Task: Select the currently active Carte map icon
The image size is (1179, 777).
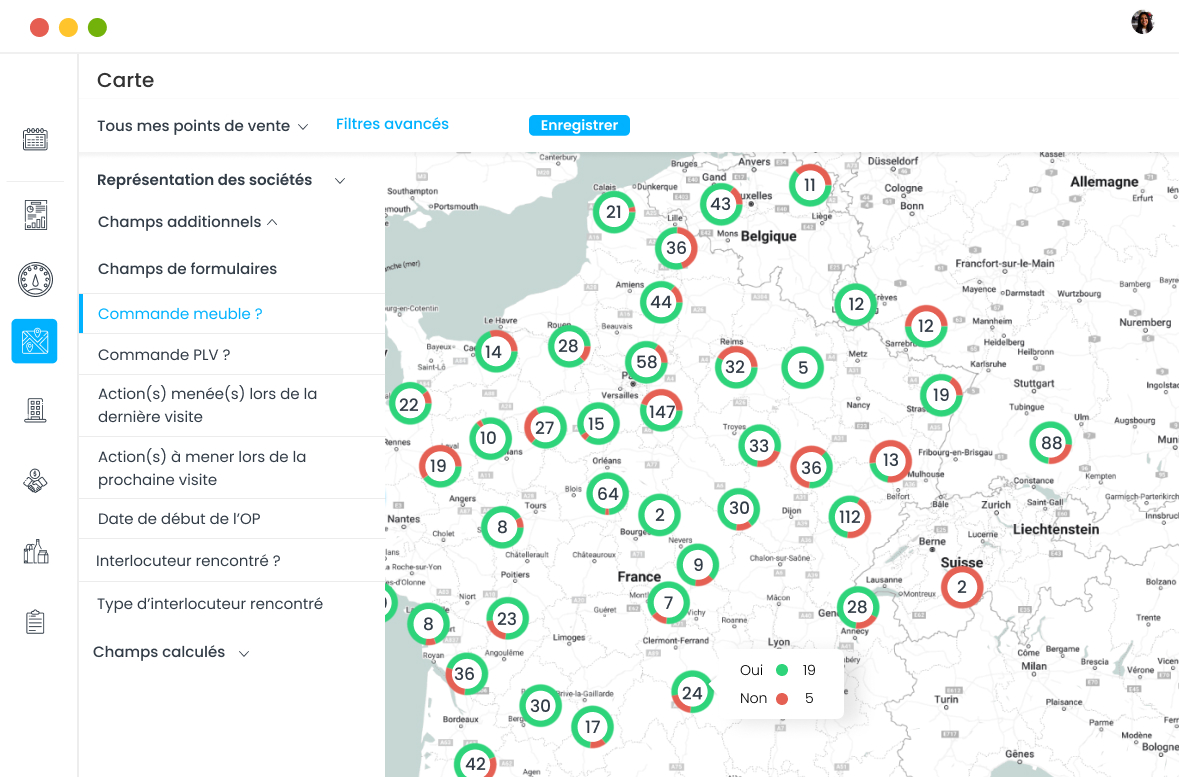Action: [x=35, y=341]
